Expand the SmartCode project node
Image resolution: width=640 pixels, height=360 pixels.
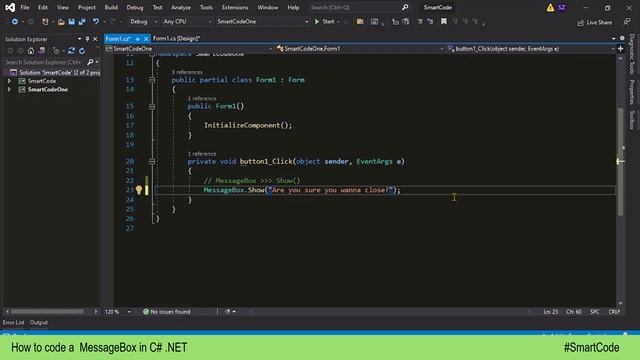tap(9, 81)
